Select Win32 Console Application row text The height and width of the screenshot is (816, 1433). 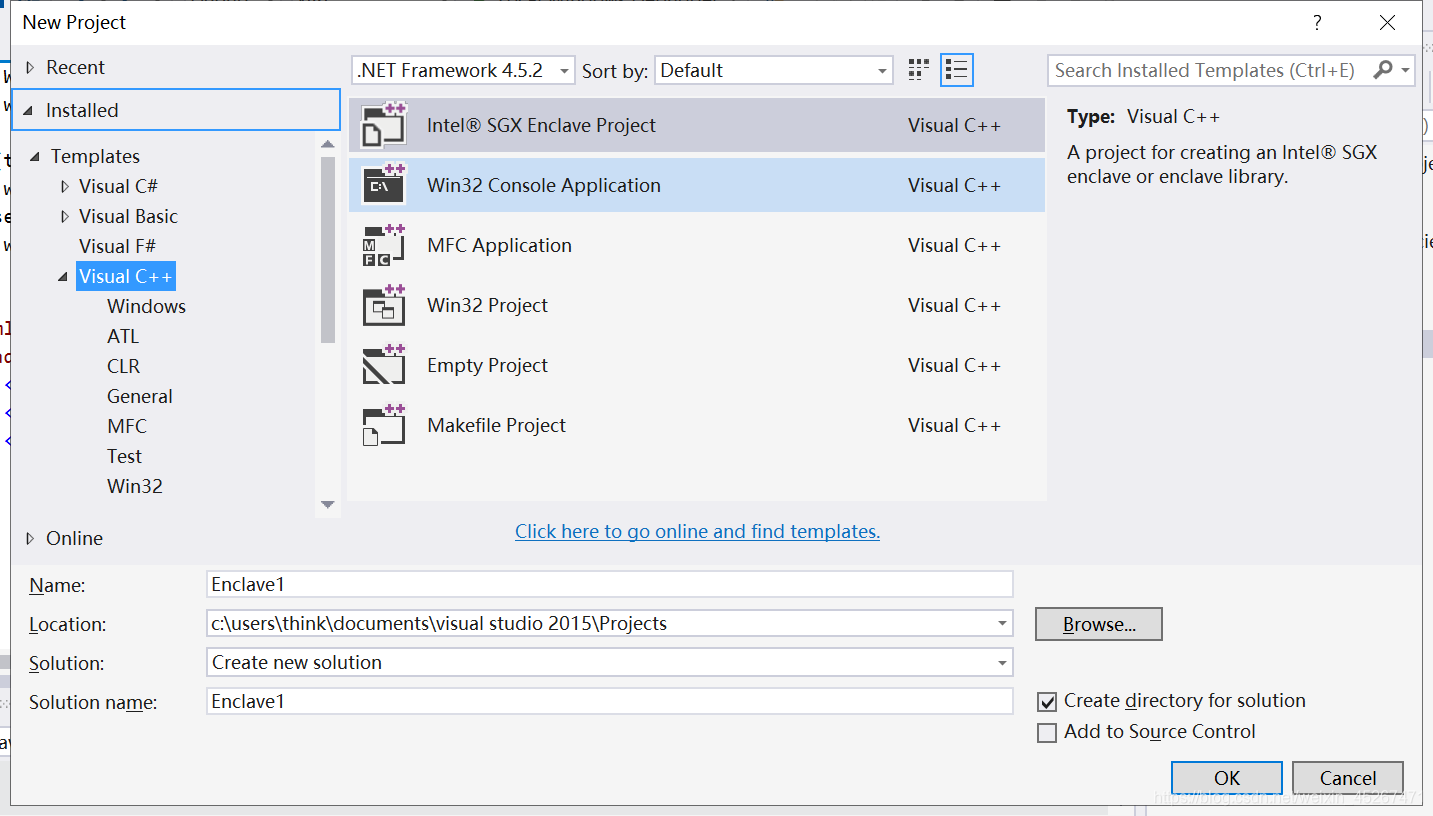[x=544, y=185]
